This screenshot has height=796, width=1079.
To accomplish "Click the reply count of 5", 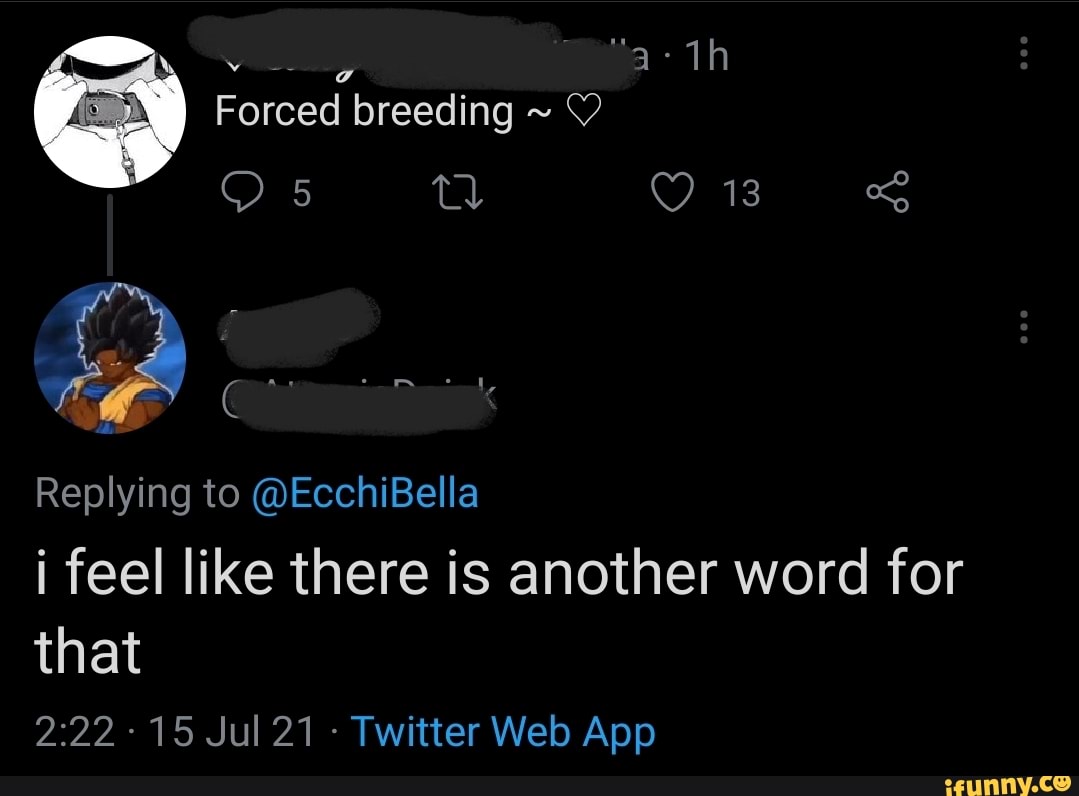I will [x=301, y=192].
